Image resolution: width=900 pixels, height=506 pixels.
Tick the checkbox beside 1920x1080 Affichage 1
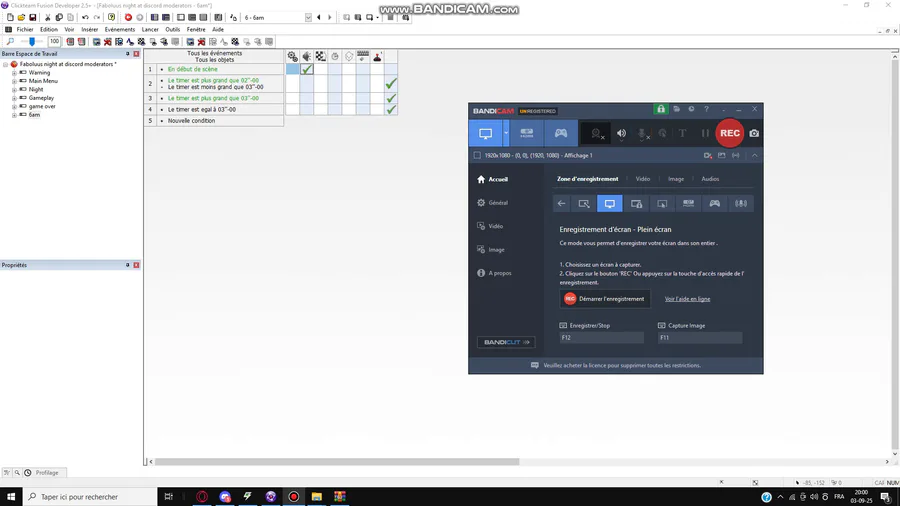(477, 155)
